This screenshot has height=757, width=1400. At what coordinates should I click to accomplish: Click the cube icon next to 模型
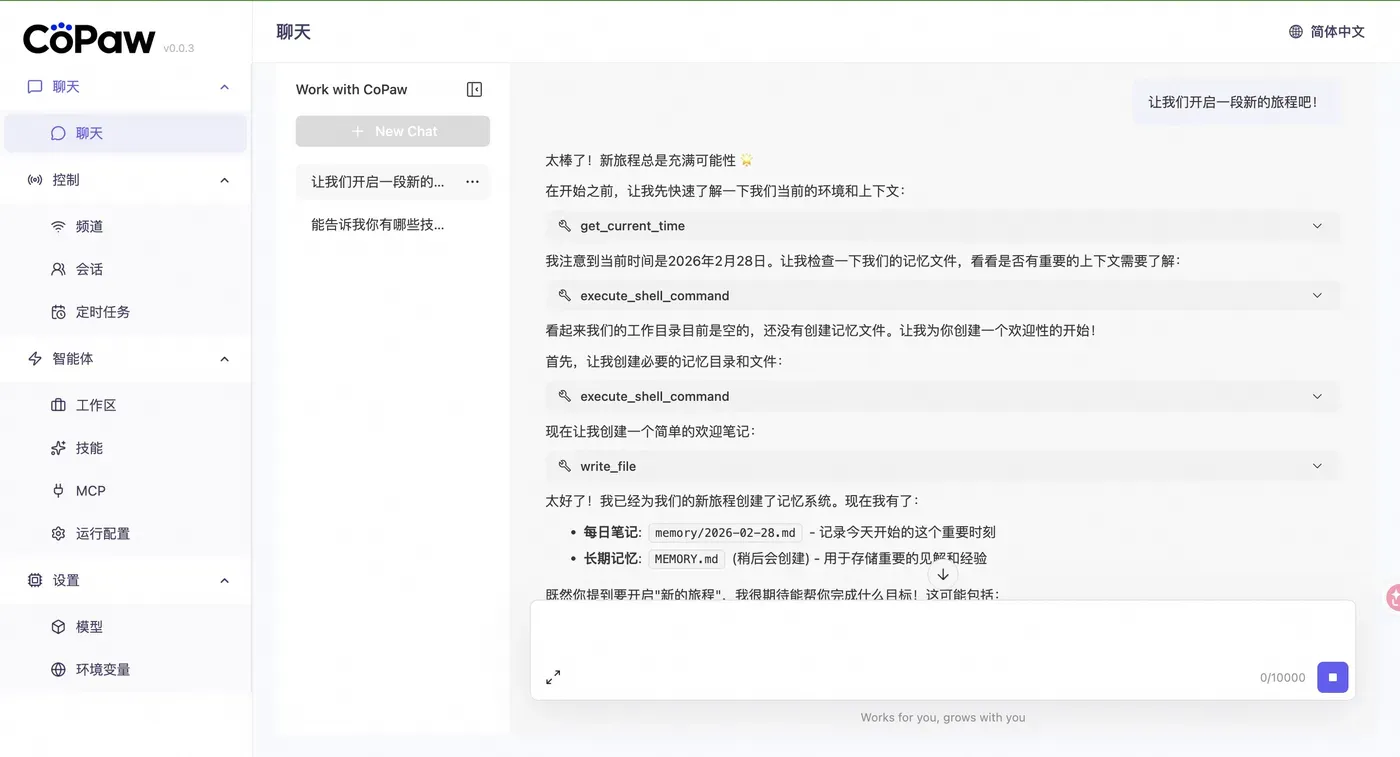[58, 627]
